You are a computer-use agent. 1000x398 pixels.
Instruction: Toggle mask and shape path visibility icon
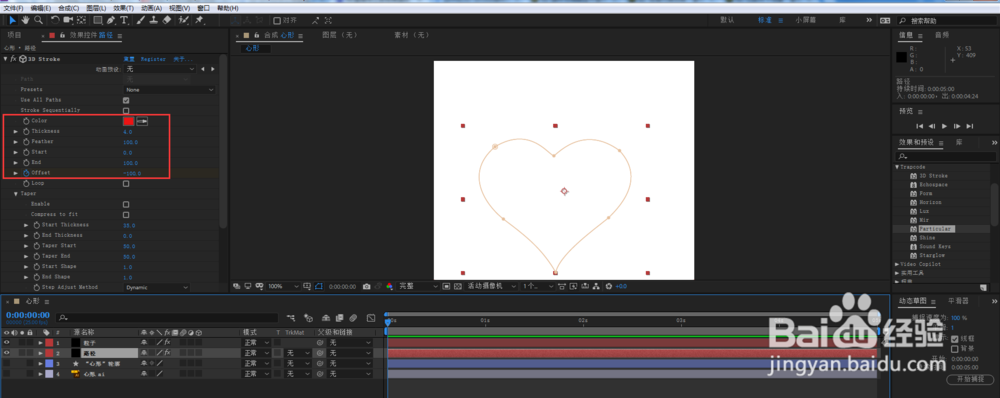pos(319,286)
